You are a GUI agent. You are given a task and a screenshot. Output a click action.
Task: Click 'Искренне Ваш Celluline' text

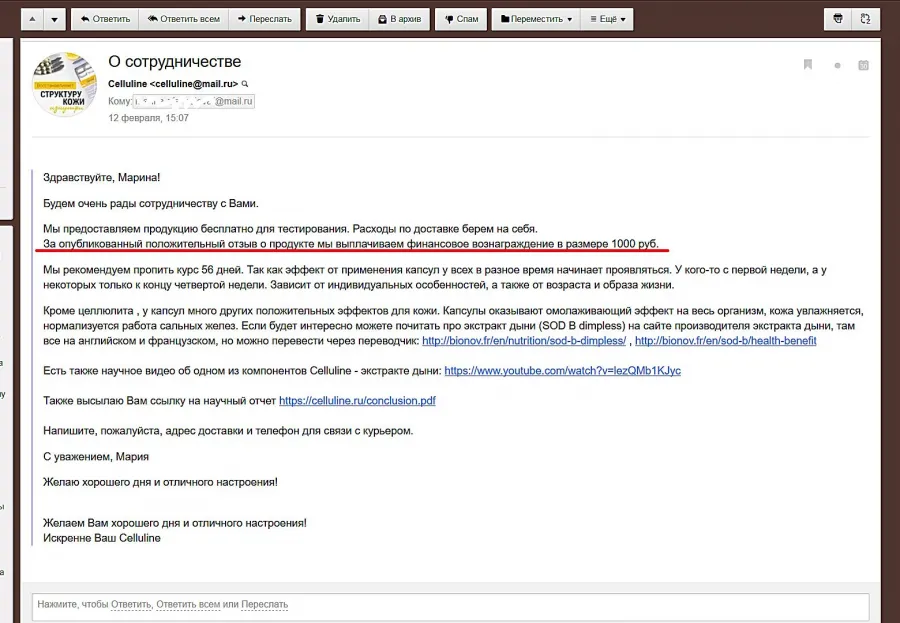[102, 538]
